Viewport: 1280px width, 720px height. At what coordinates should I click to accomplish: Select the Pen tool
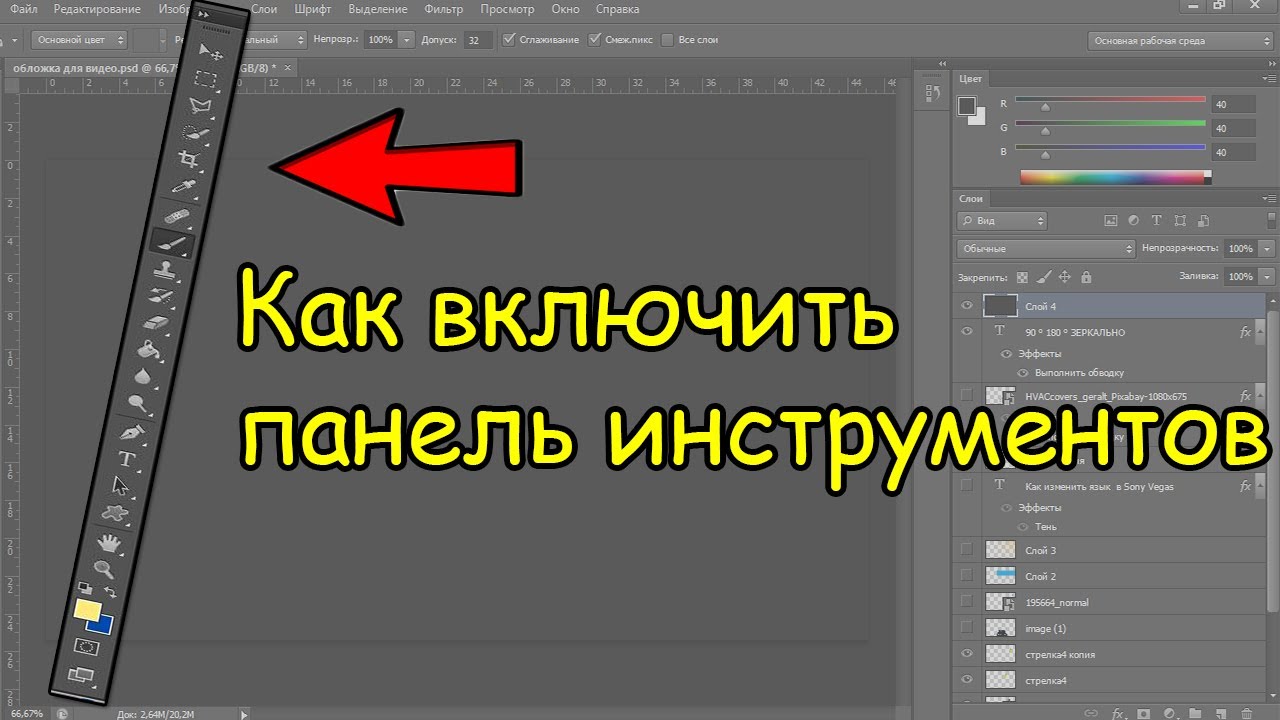133,432
